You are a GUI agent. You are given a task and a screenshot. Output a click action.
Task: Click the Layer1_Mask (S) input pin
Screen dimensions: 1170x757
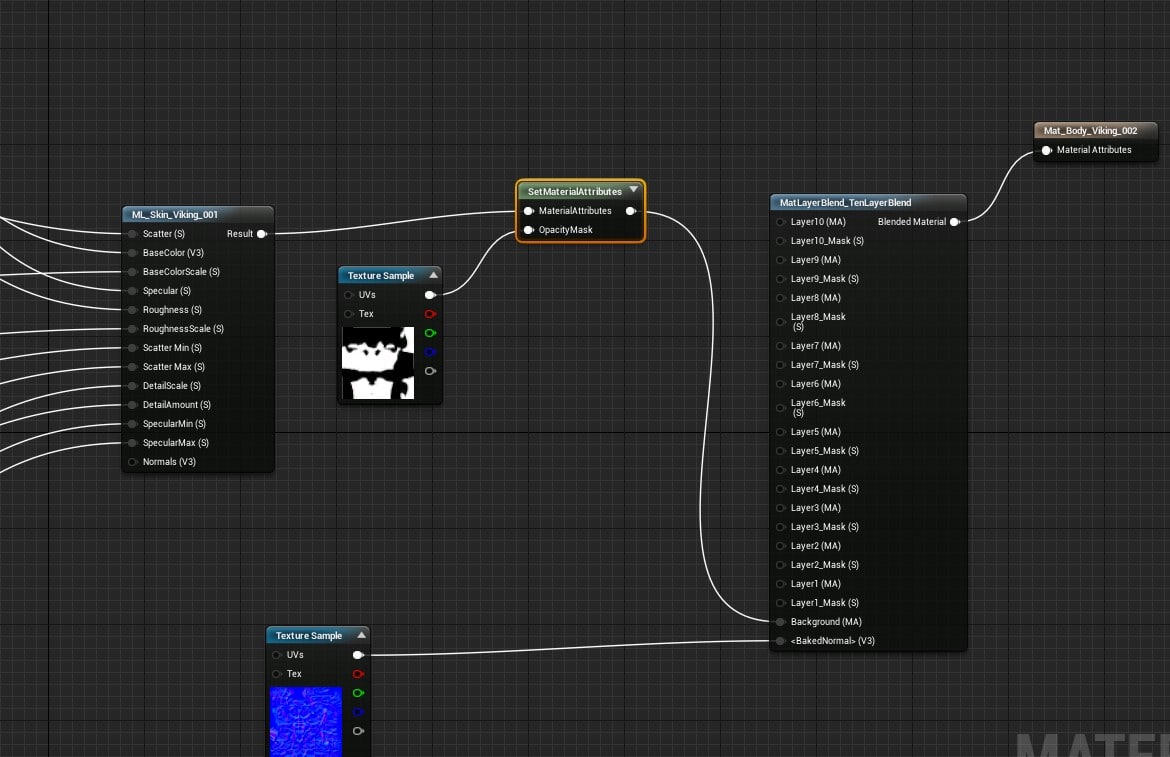(x=780, y=603)
